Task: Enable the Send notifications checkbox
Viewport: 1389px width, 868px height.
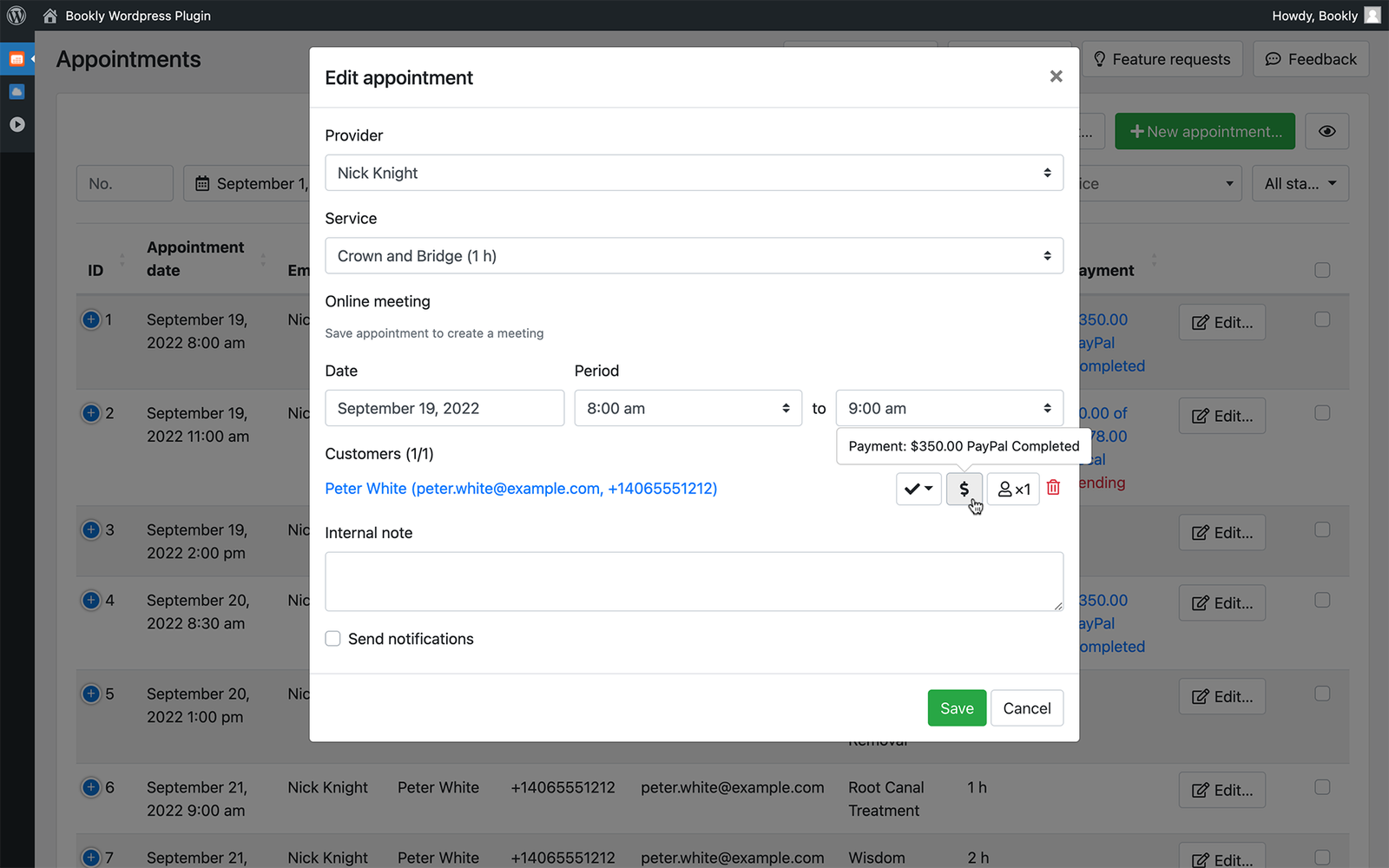Action: coord(332,638)
